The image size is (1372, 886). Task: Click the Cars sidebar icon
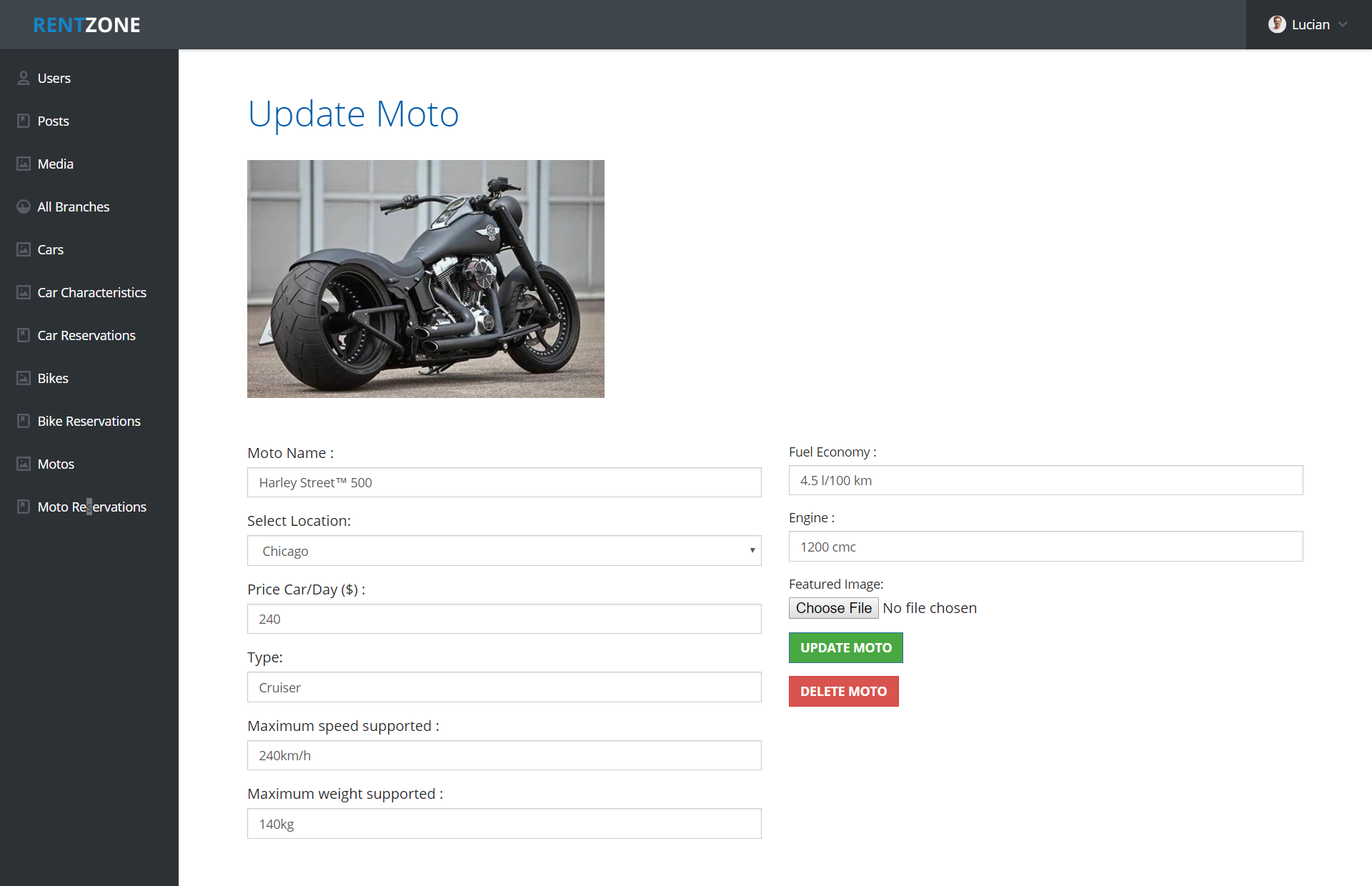[24, 249]
